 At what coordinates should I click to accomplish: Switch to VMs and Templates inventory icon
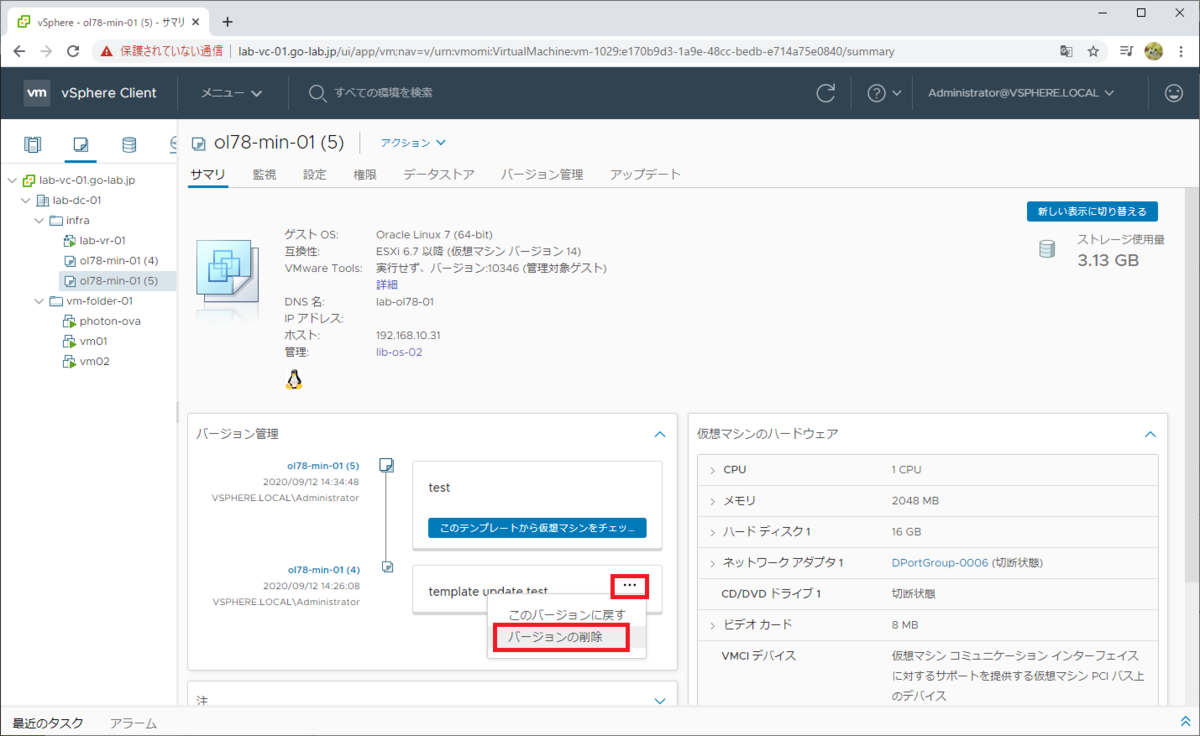tap(81, 145)
